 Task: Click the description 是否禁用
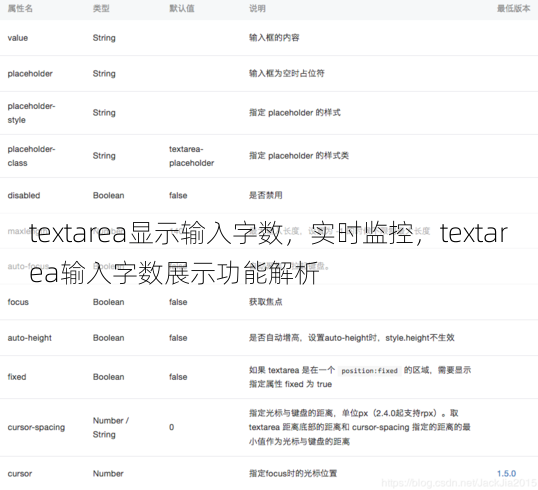click(266, 195)
